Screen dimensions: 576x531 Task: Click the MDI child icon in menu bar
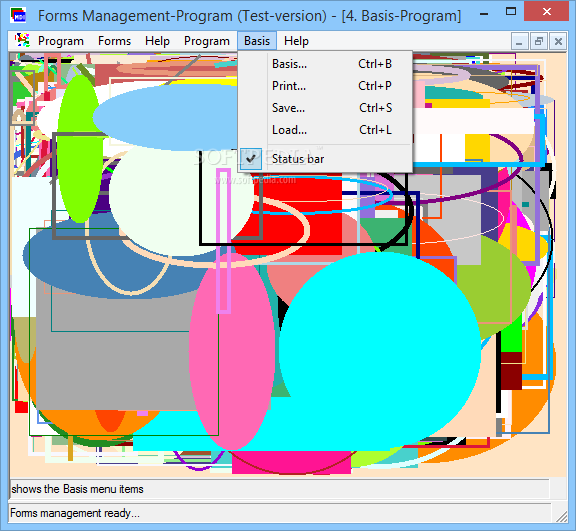point(22,40)
